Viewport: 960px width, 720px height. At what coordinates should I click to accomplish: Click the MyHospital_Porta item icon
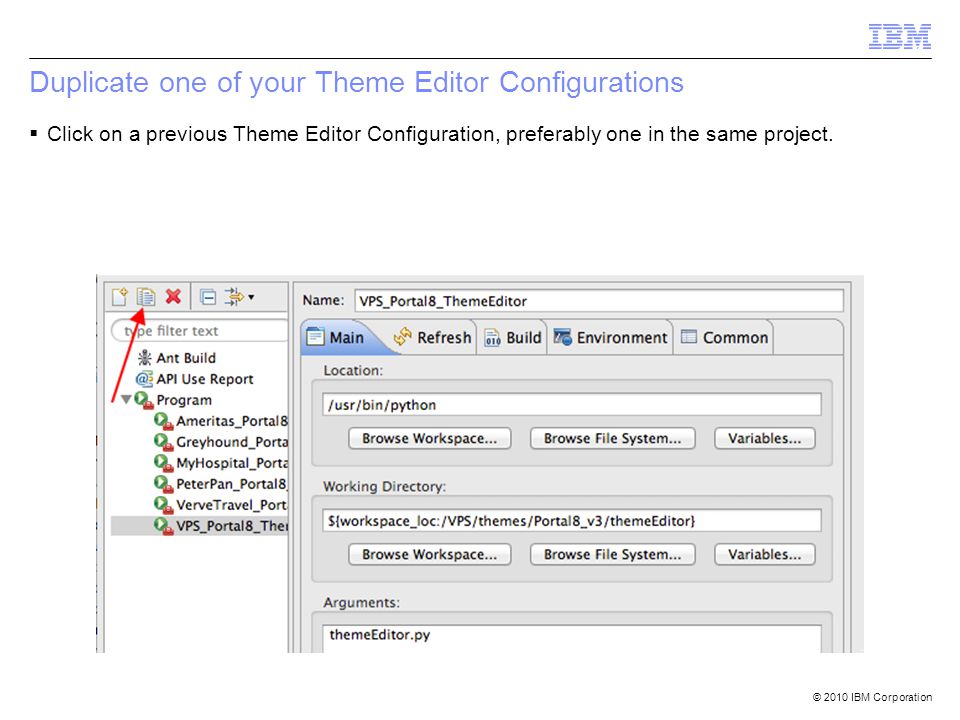pyautogui.click(x=163, y=463)
